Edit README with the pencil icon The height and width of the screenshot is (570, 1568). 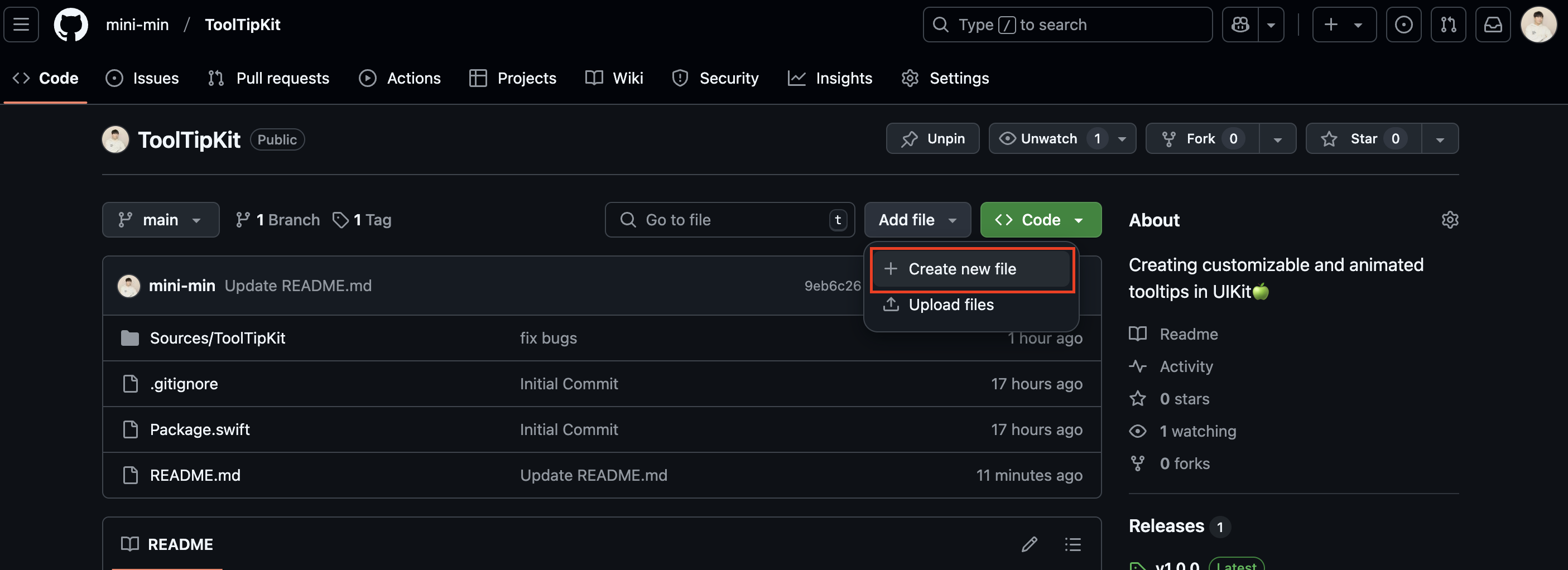(1030, 544)
